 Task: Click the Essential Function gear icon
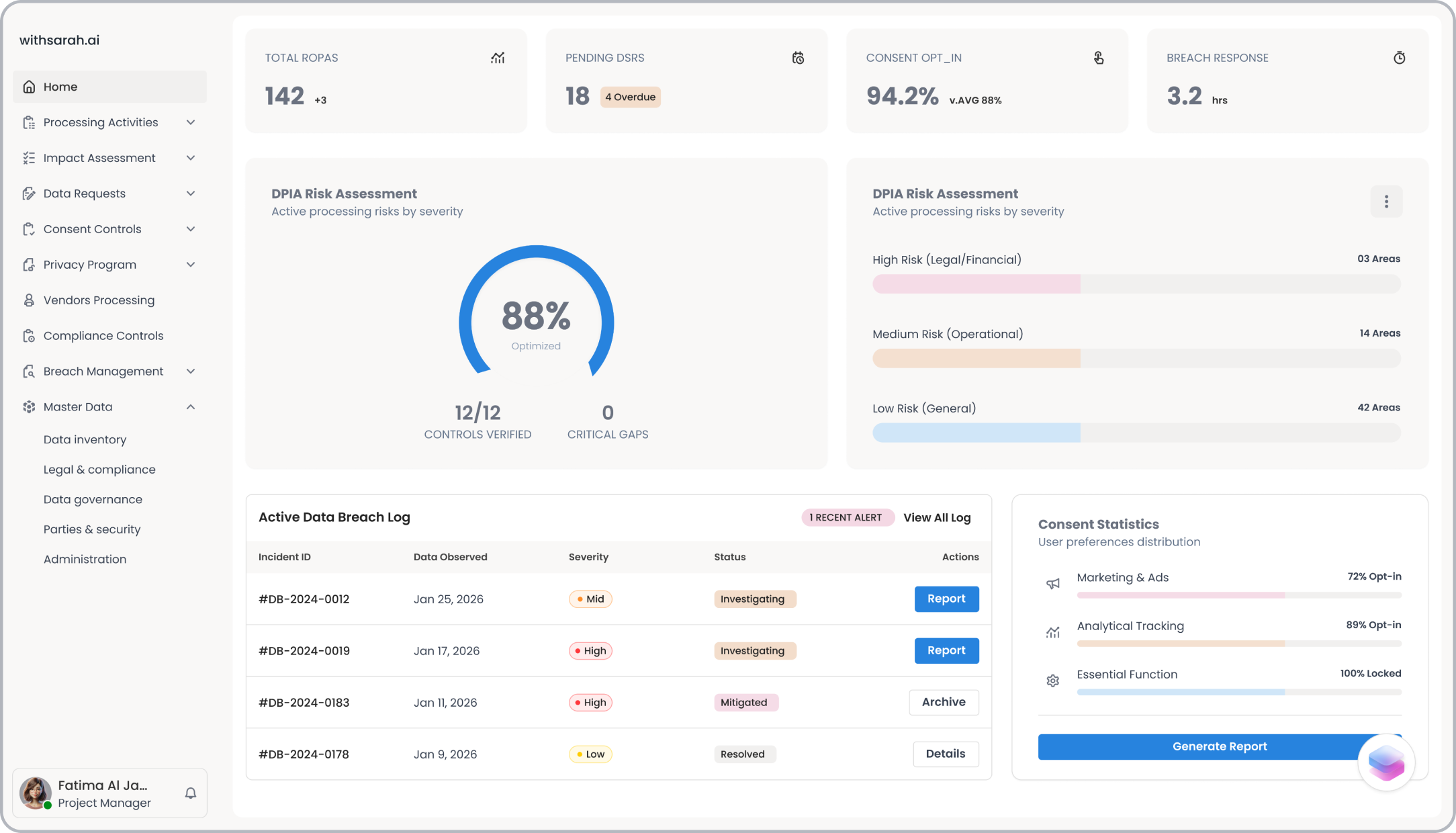(x=1053, y=681)
